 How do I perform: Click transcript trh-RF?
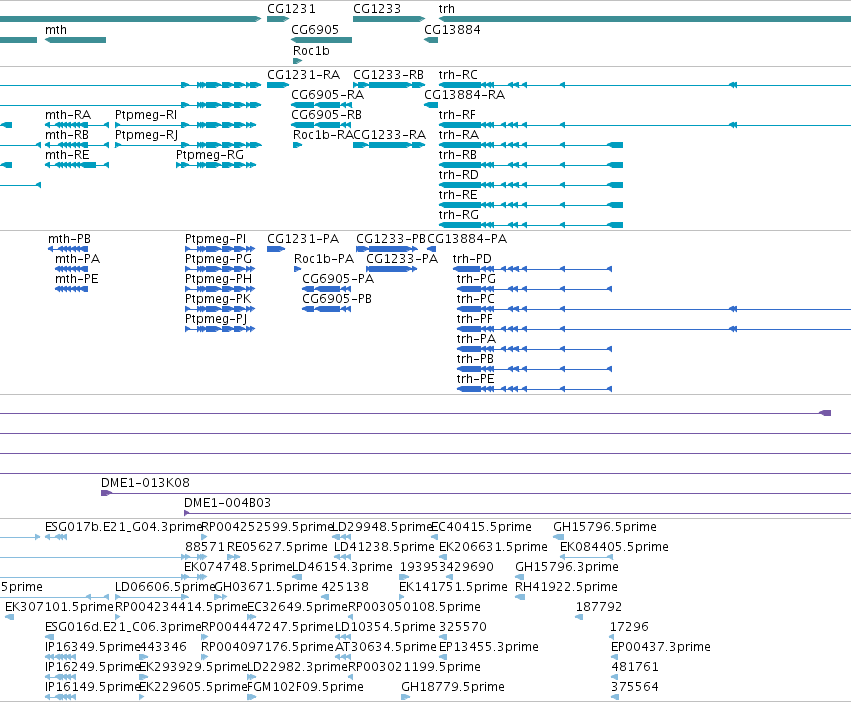tap(645, 125)
